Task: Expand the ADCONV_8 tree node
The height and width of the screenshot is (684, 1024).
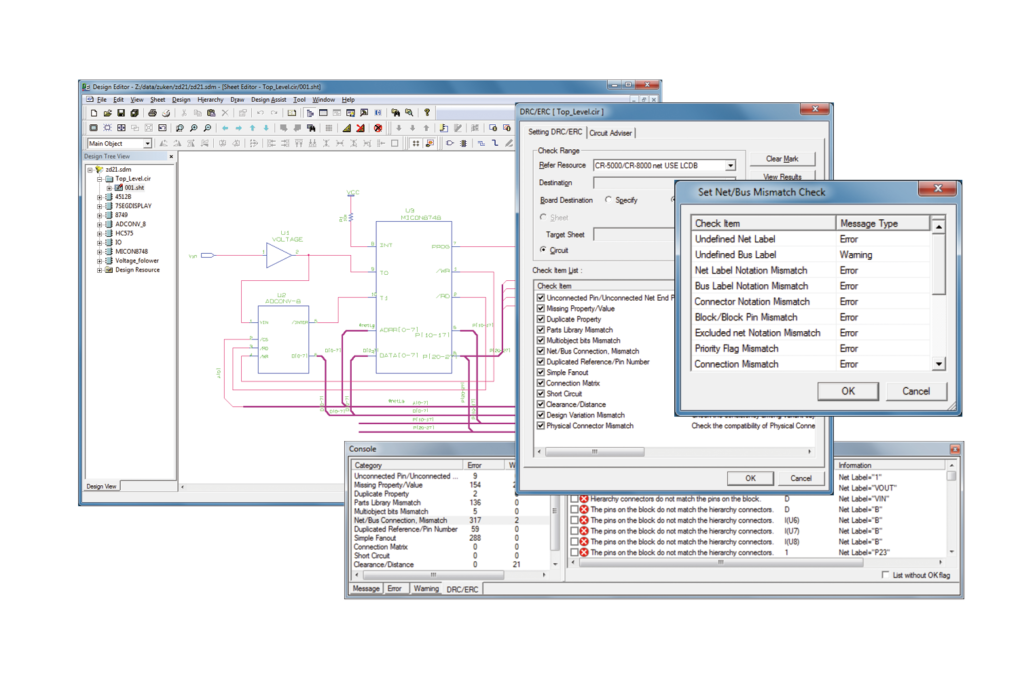Action: pyautogui.click(x=100, y=224)
